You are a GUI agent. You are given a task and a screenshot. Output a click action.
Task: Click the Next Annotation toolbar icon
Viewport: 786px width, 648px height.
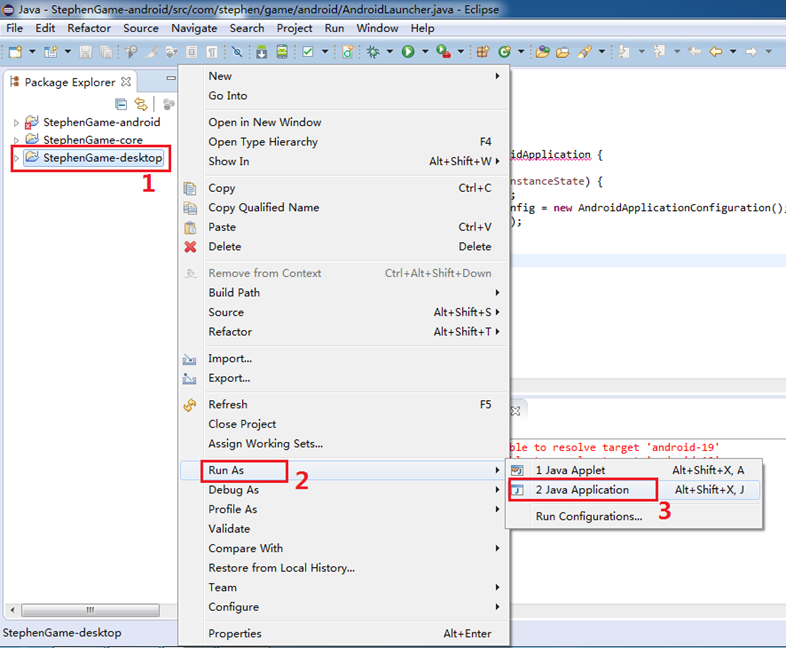(x=624, y=52)
